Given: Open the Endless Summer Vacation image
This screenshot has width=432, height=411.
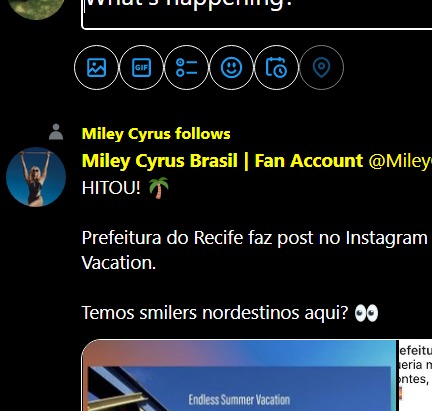Looking at the screenshot, I should pos(240,375).
